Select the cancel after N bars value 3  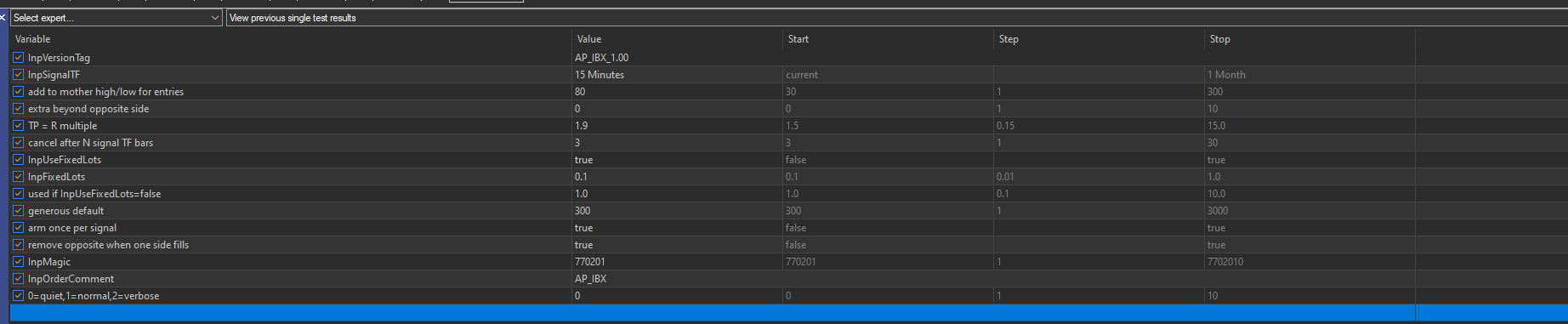coord(678,143)
